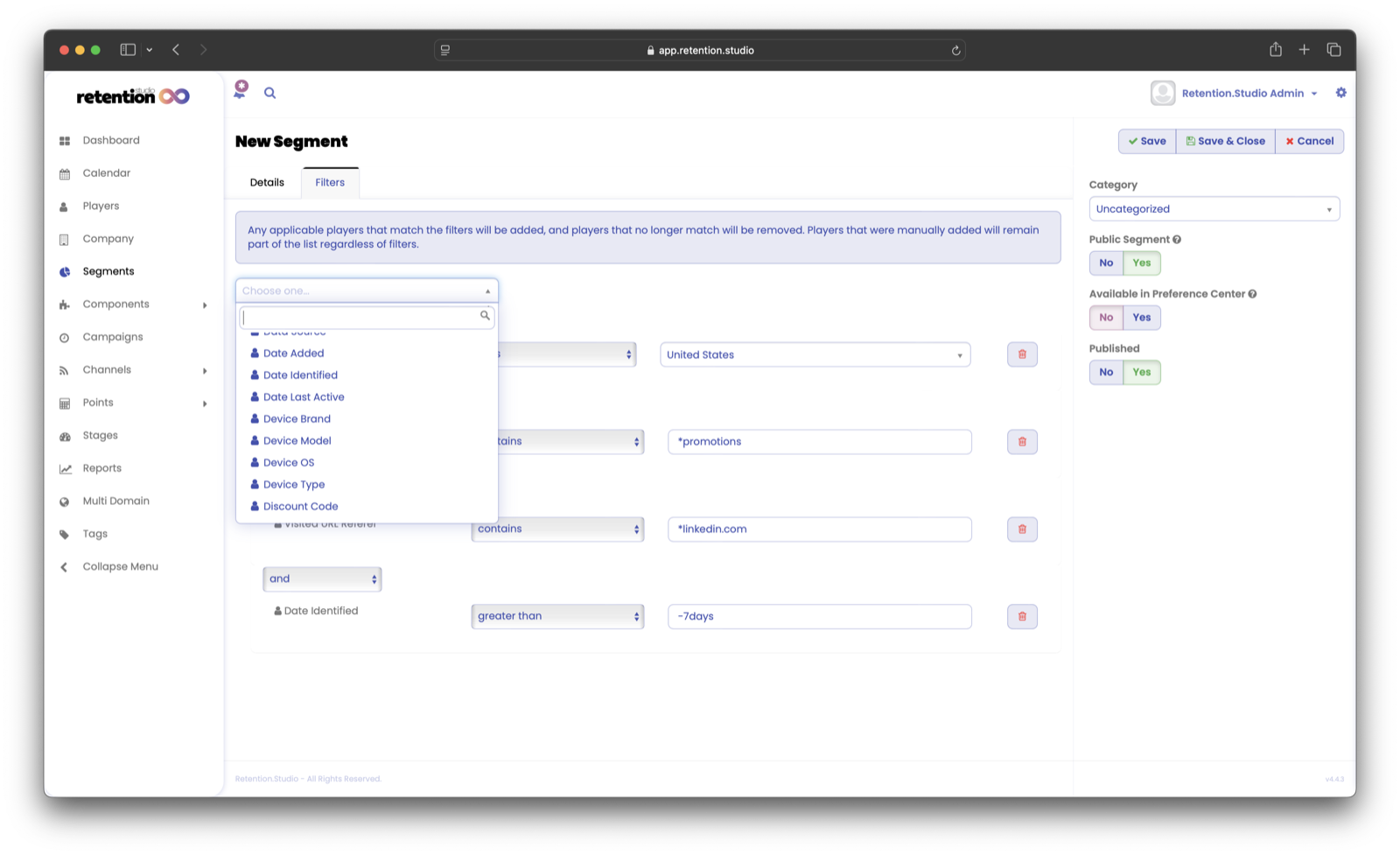Choose Device Type from the list
The image size is (1400, 855).
click(294, 485)
